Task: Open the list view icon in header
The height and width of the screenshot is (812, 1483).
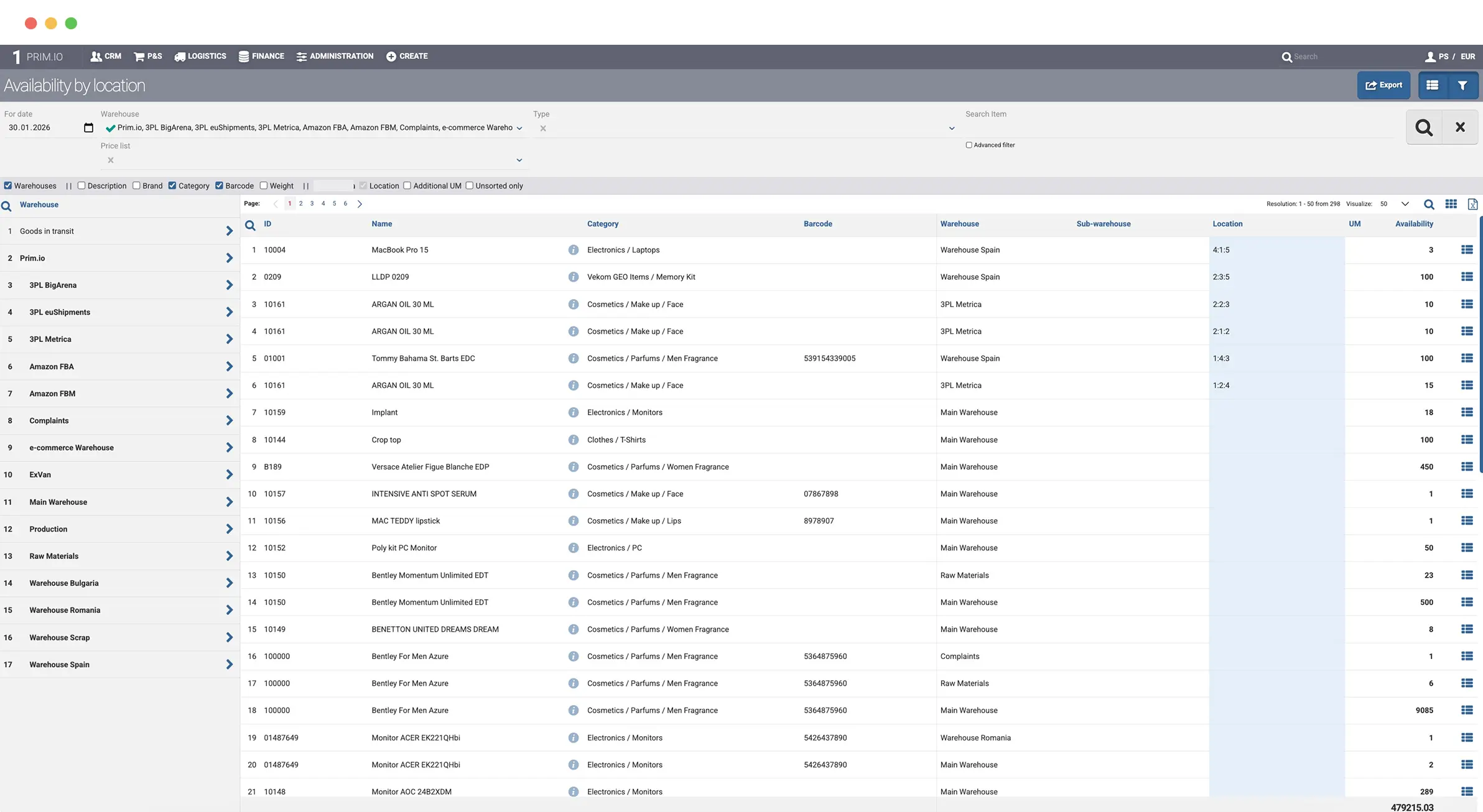Action: pyautogui.click(x=1433, y=85)
